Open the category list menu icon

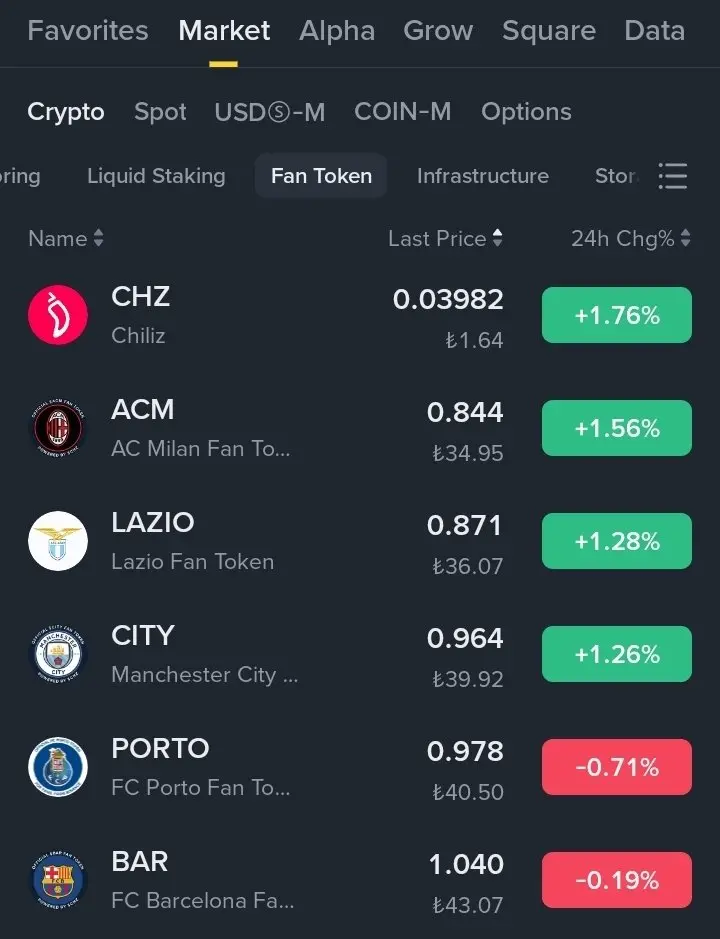[x=673, y=176]
